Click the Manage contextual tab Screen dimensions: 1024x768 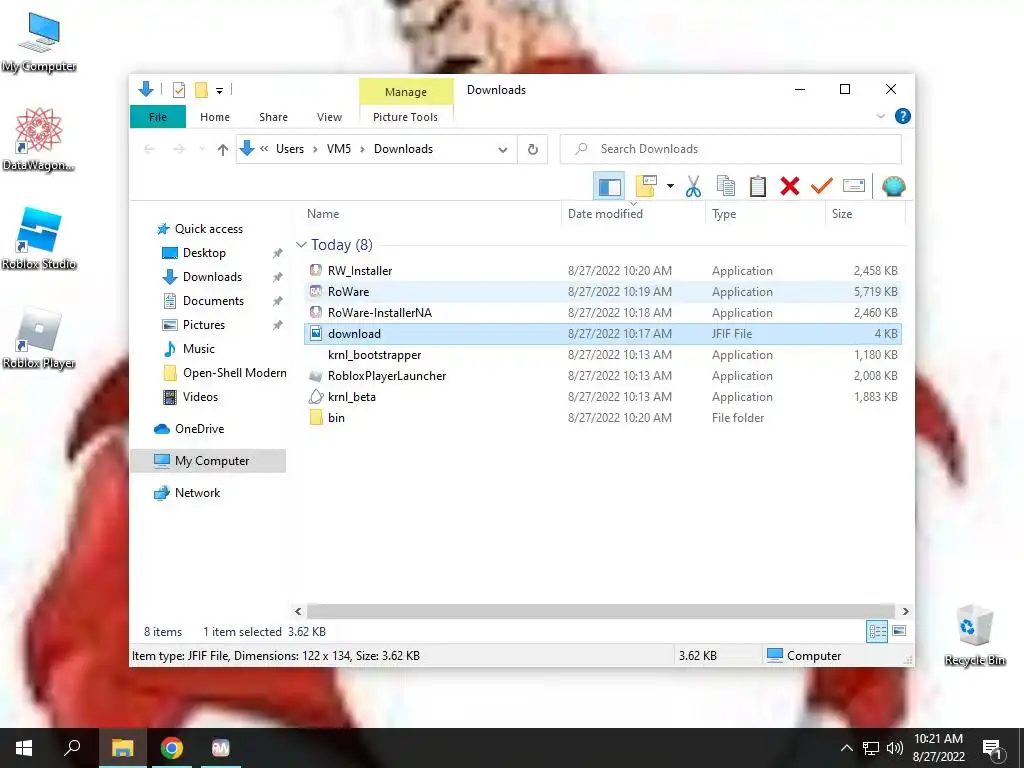(406, 92)
